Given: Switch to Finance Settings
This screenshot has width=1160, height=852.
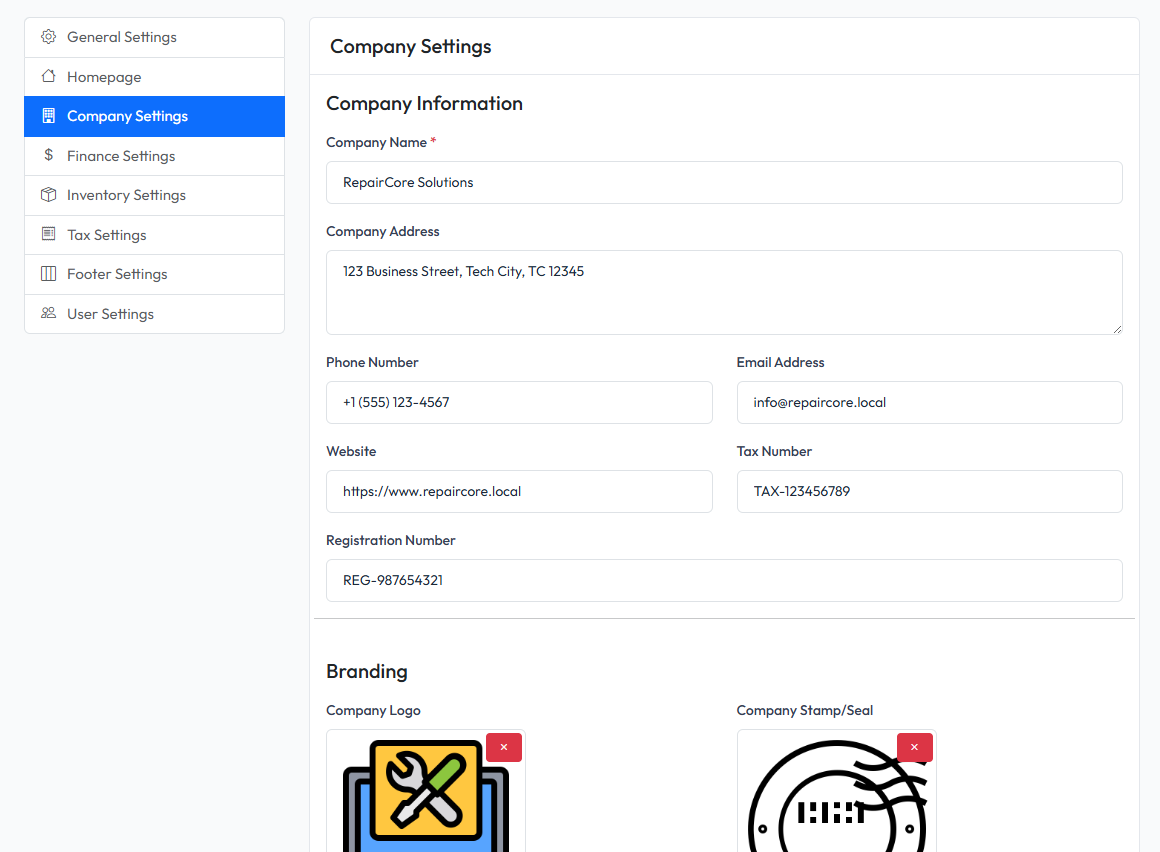Looking at the screenshot, I should click(x=120, y=156).
